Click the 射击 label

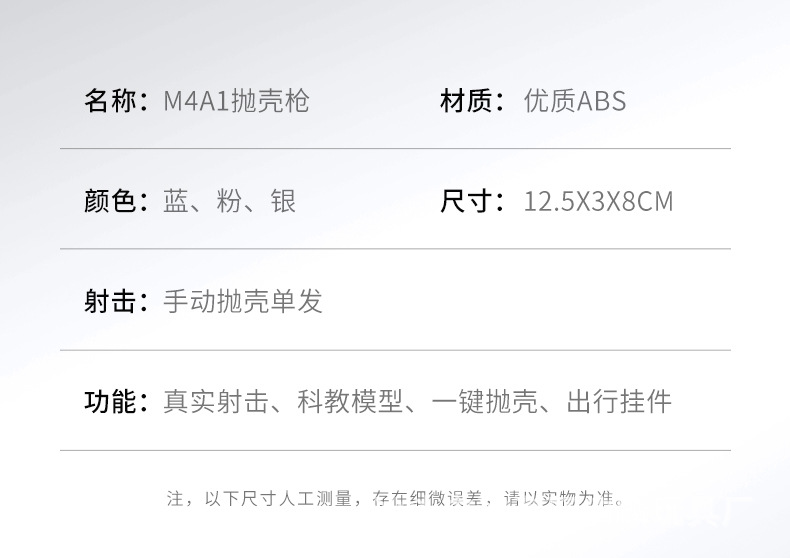point(110,301)
